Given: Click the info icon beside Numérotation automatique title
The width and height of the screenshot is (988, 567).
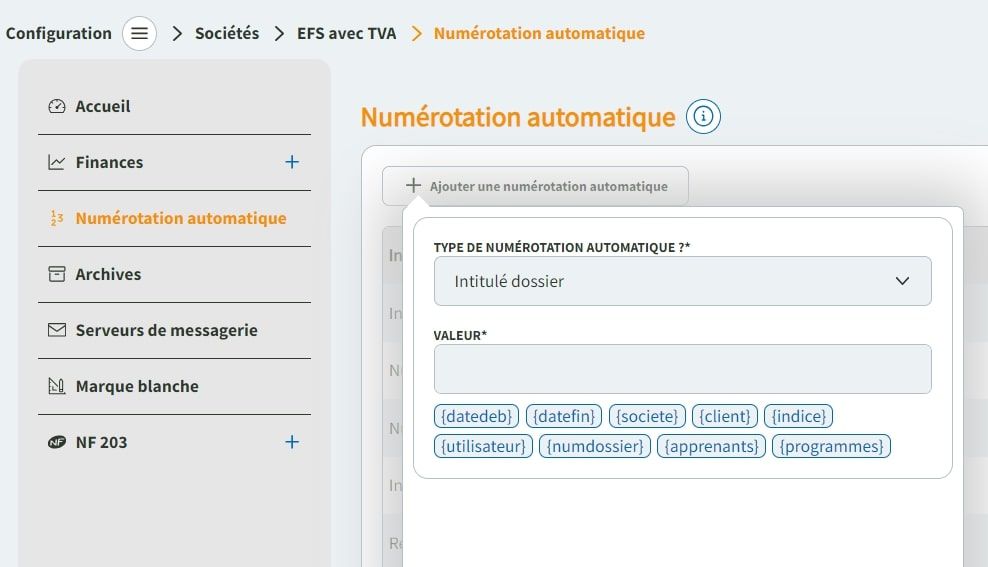Looking at the screenshot, I should coord(703,117).
